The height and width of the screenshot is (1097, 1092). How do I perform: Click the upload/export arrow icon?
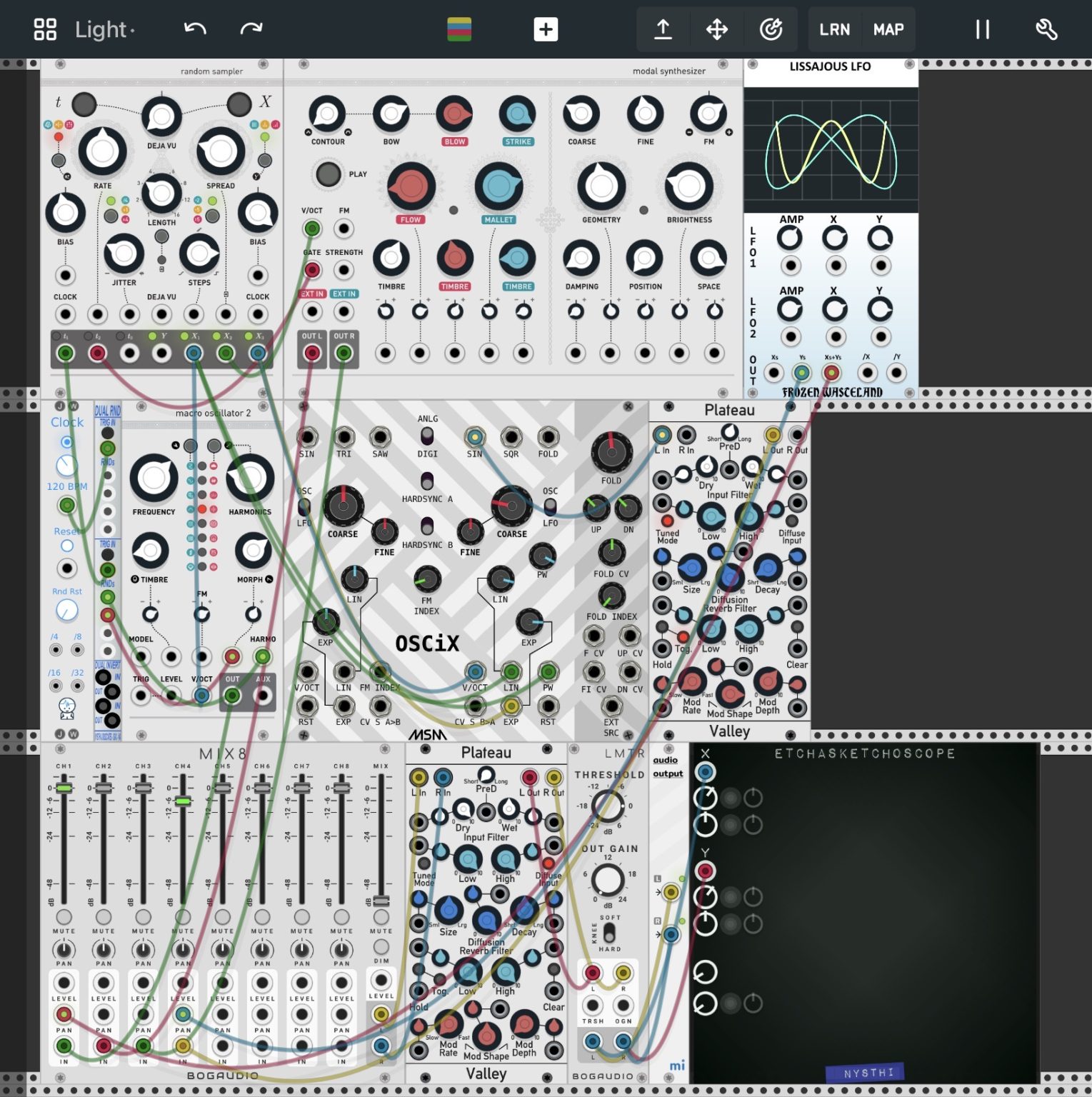tap(663, 29)
